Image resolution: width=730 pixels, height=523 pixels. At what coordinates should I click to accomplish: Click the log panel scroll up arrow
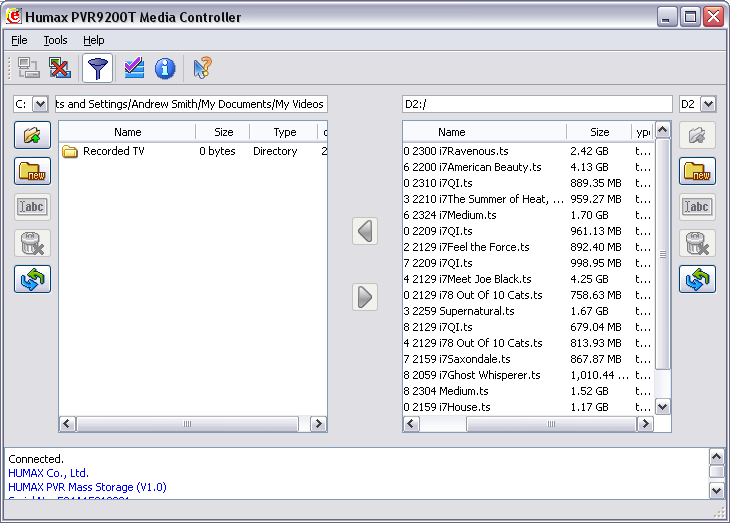[716, 456]
